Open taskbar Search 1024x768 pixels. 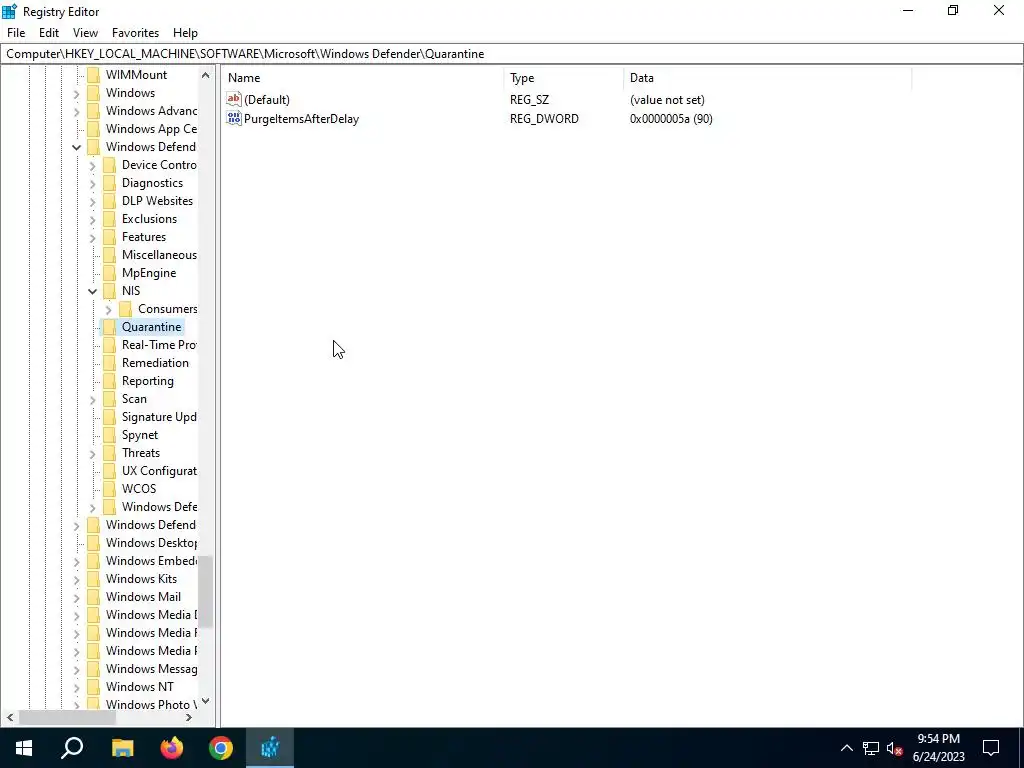(x=72, y=748)
